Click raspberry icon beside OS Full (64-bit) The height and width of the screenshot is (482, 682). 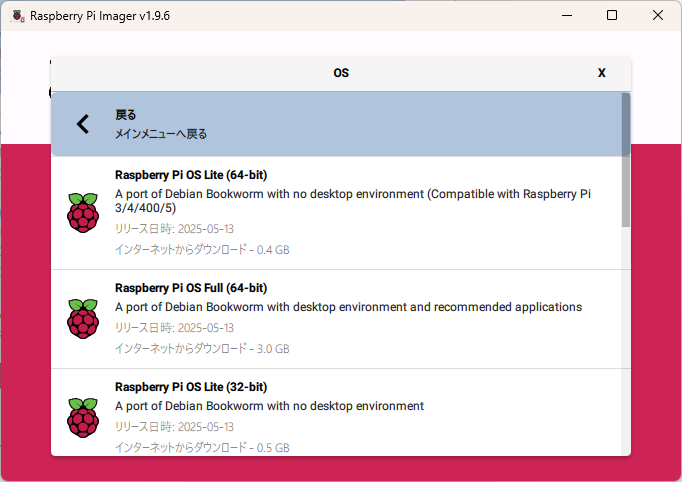click(x=83, y=318)
